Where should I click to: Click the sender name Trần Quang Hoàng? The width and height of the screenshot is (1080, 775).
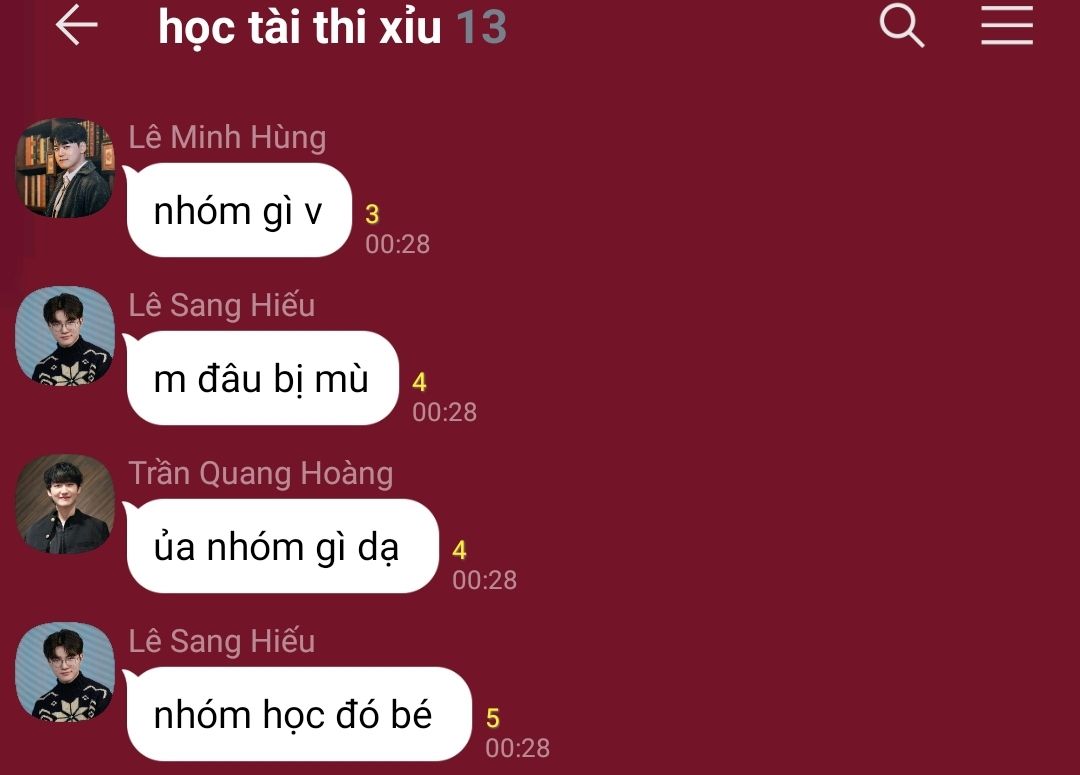tap(261, 474)
